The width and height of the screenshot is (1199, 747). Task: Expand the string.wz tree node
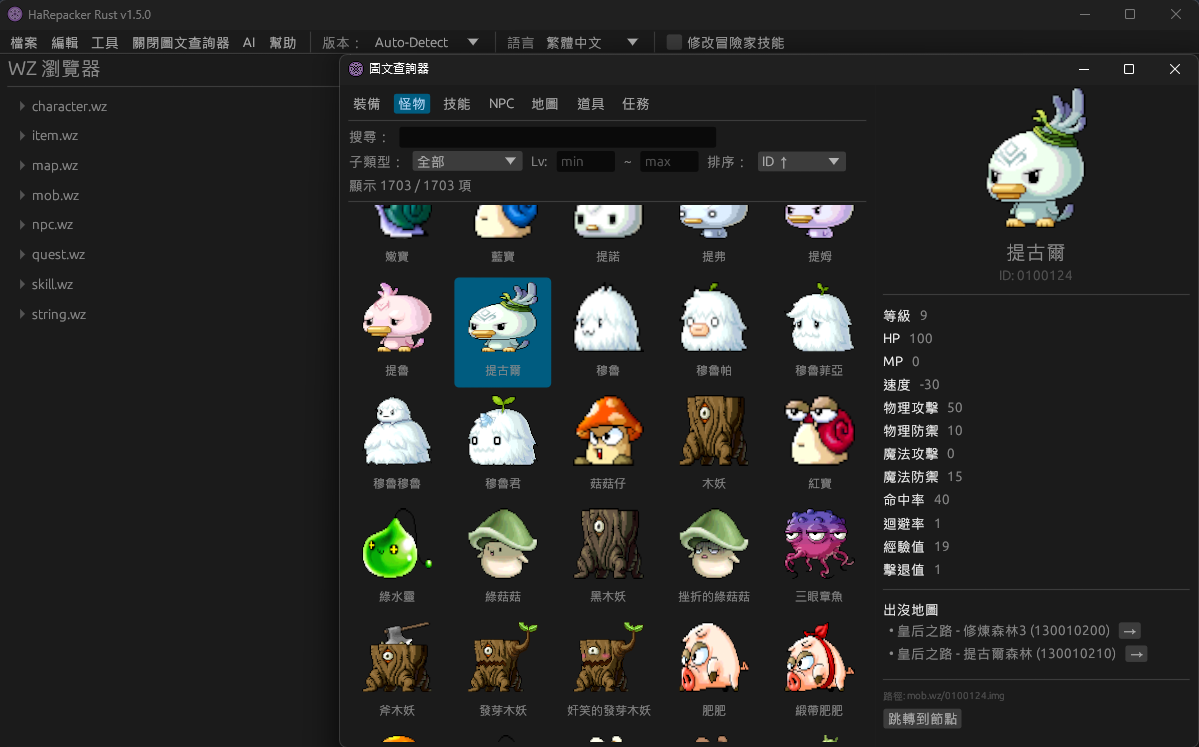(x=22, y=314)
